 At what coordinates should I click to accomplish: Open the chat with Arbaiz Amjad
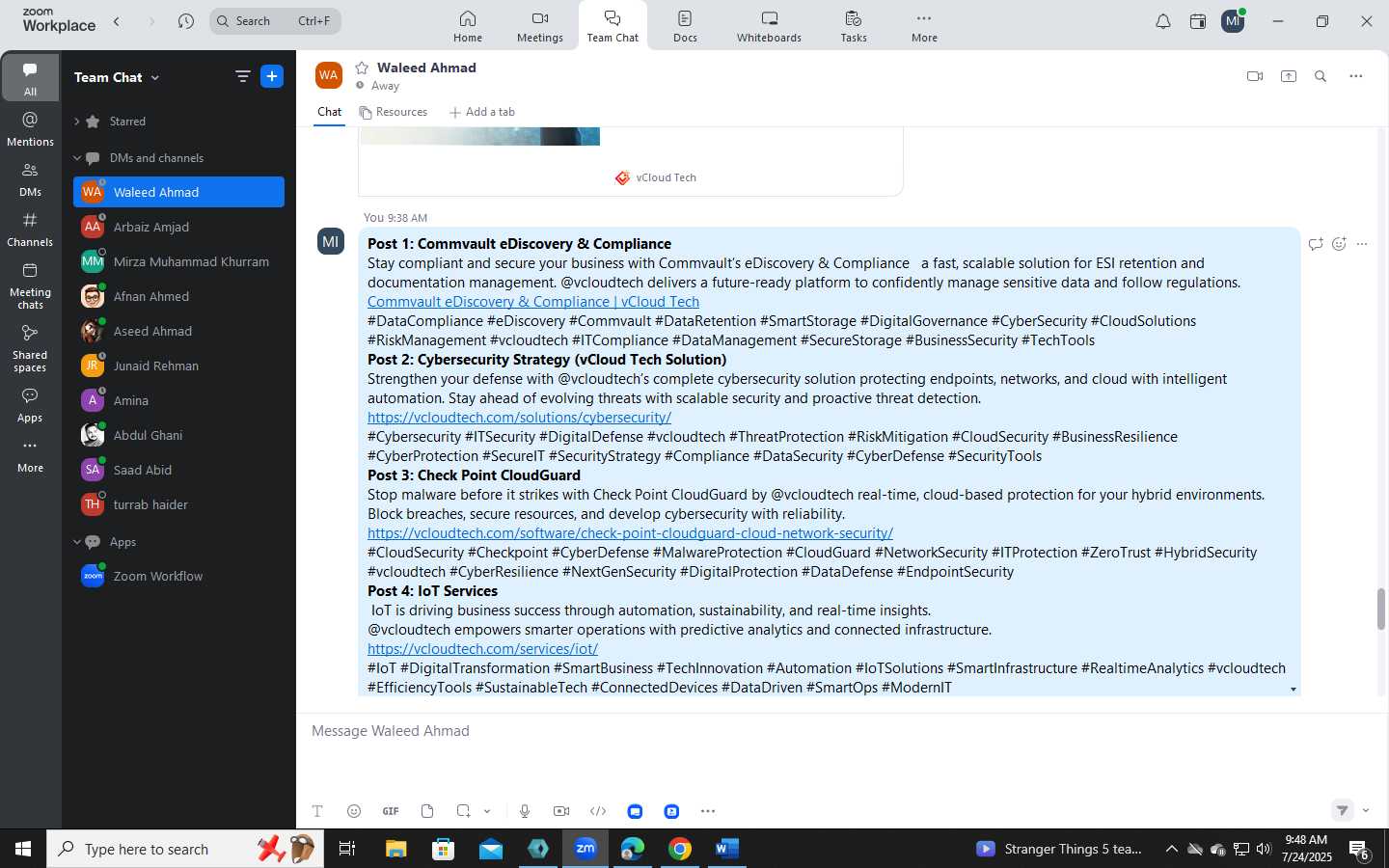(x=178, y=227)
